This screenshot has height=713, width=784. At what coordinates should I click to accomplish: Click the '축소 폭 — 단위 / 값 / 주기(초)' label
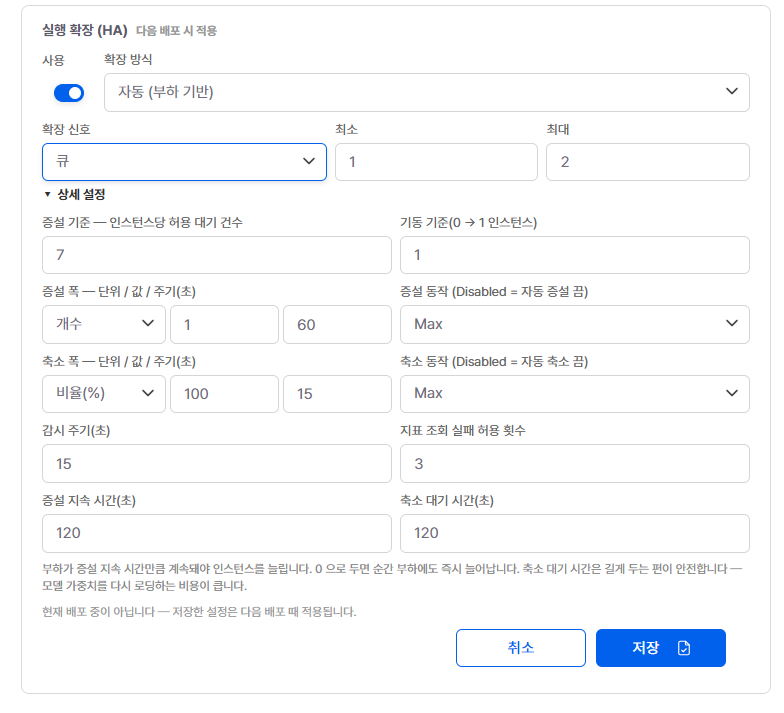119,362
